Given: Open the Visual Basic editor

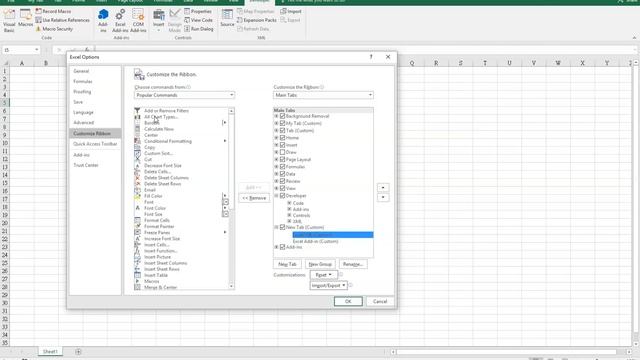Looking at the screenshot, I should pos(9,20).
